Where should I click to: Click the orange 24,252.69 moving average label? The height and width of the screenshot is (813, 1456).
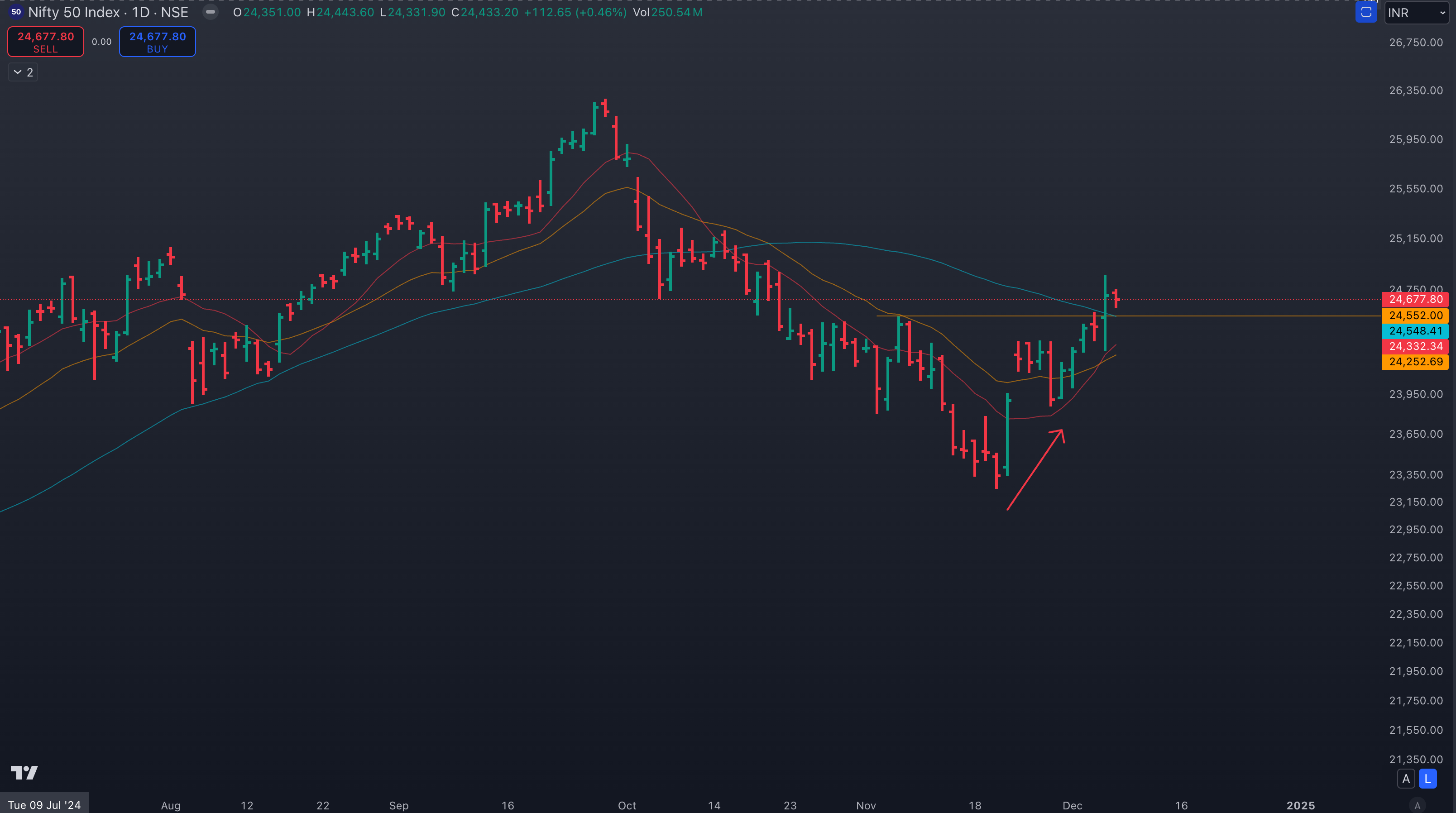point(1415,362)
